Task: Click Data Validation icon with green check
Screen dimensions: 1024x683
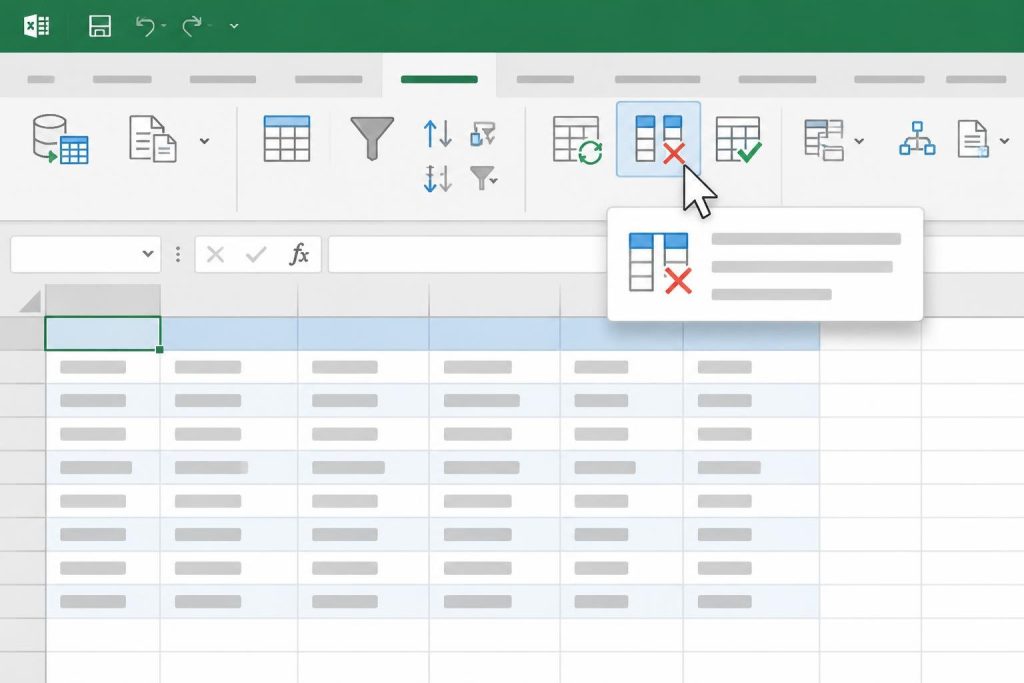Action: pyautogui.click(x=739, y=139)
